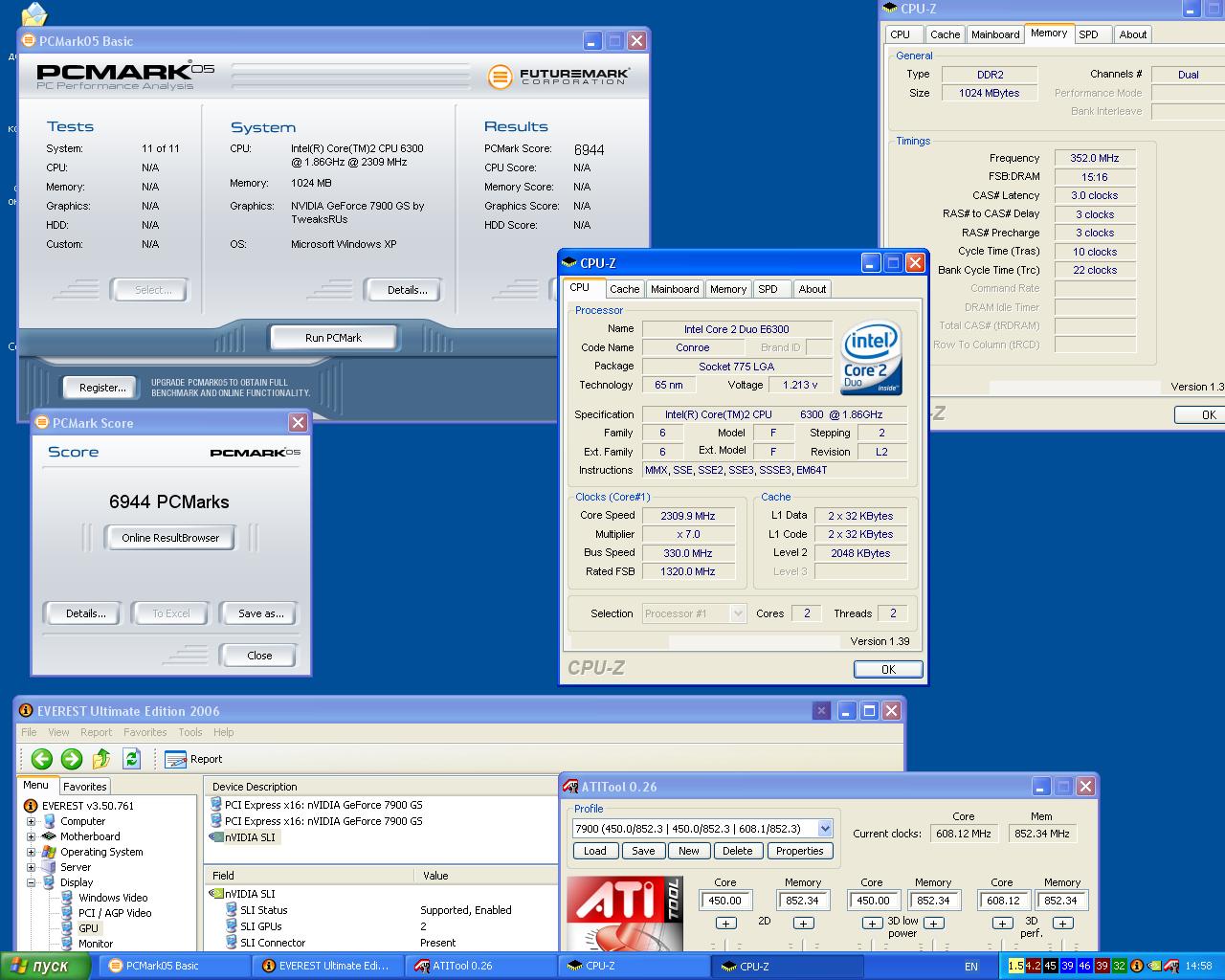This screenshot has width=1225, height=980.
Task: Expand the Motherboard tree node
Action: (31, 836)
